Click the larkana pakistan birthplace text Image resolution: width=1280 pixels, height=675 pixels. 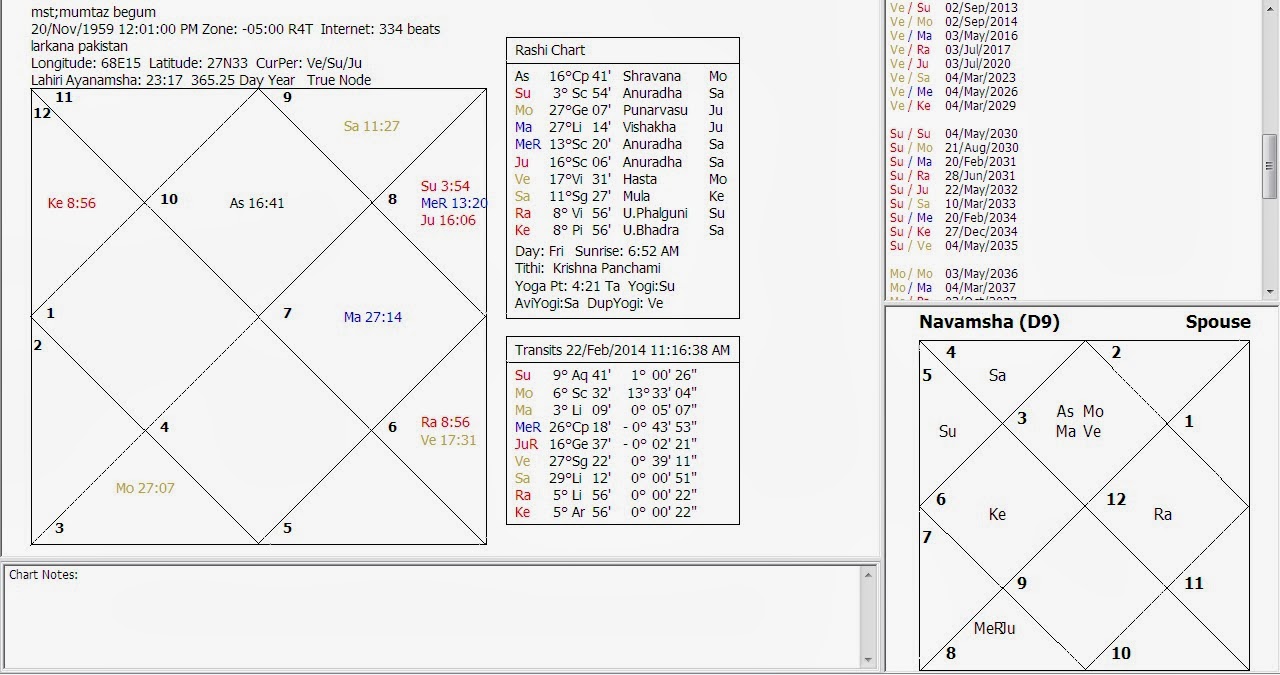79,46
